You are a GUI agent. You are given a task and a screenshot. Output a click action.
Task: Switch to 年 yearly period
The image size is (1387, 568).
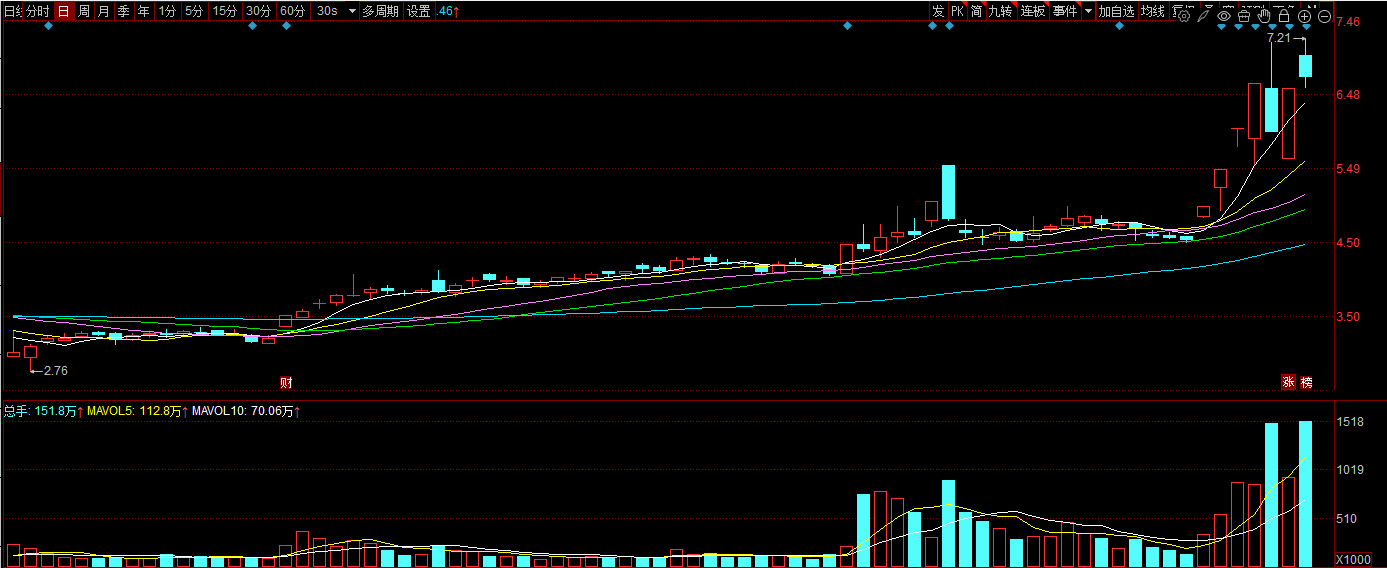(143, 11)
